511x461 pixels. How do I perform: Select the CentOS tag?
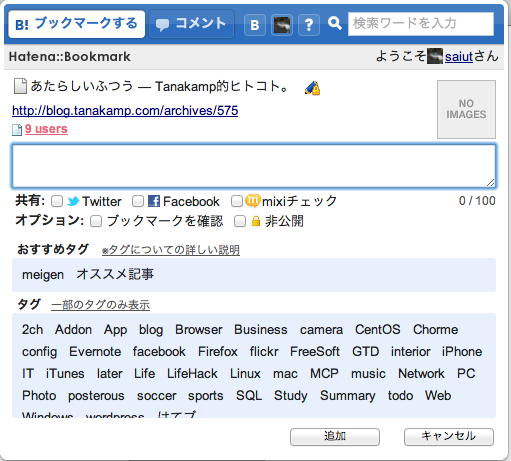(378, 330)
